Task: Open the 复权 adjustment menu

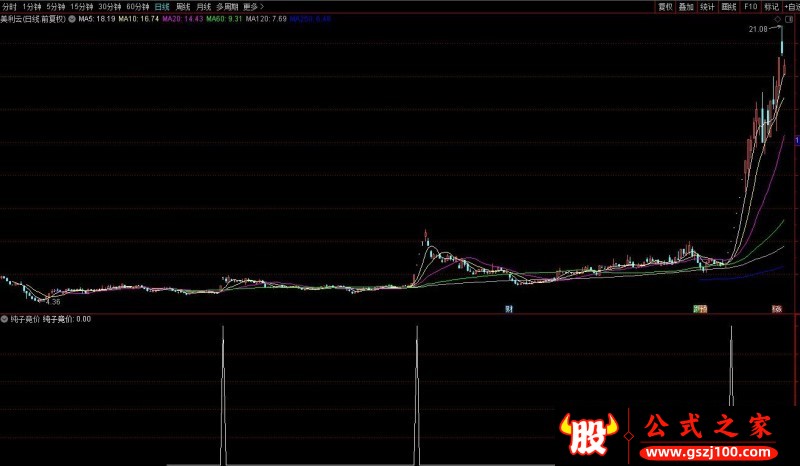Action: [665, 7]
